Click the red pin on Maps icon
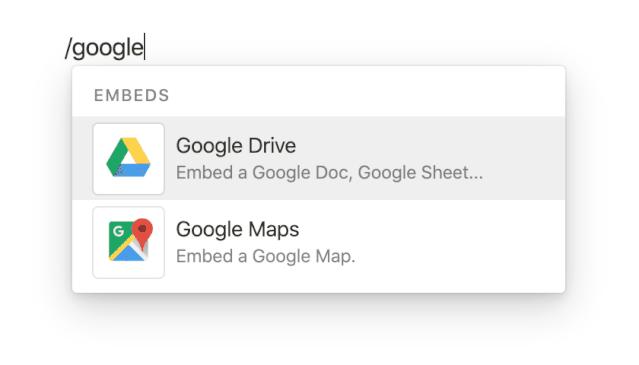This screenshot has height=365, width=639. (x=142, y=231)
